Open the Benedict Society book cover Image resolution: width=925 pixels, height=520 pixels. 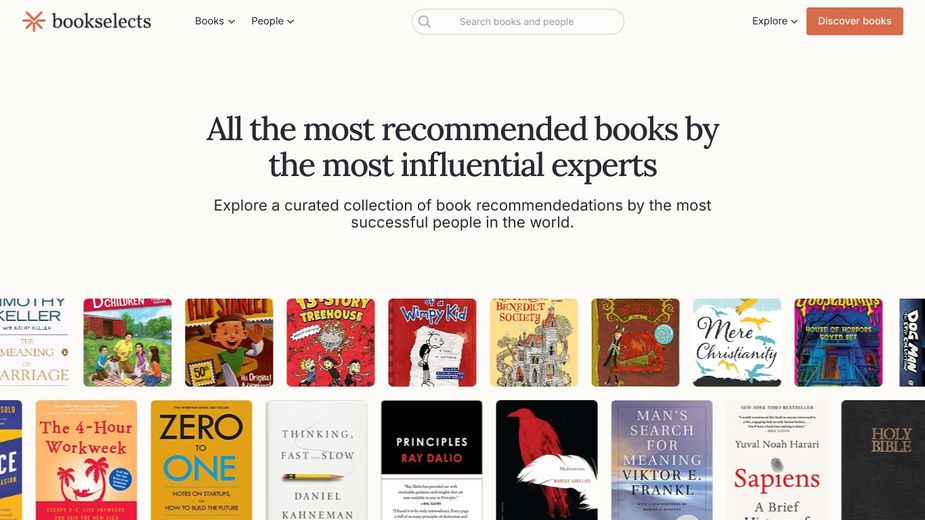tap(534, 342)
